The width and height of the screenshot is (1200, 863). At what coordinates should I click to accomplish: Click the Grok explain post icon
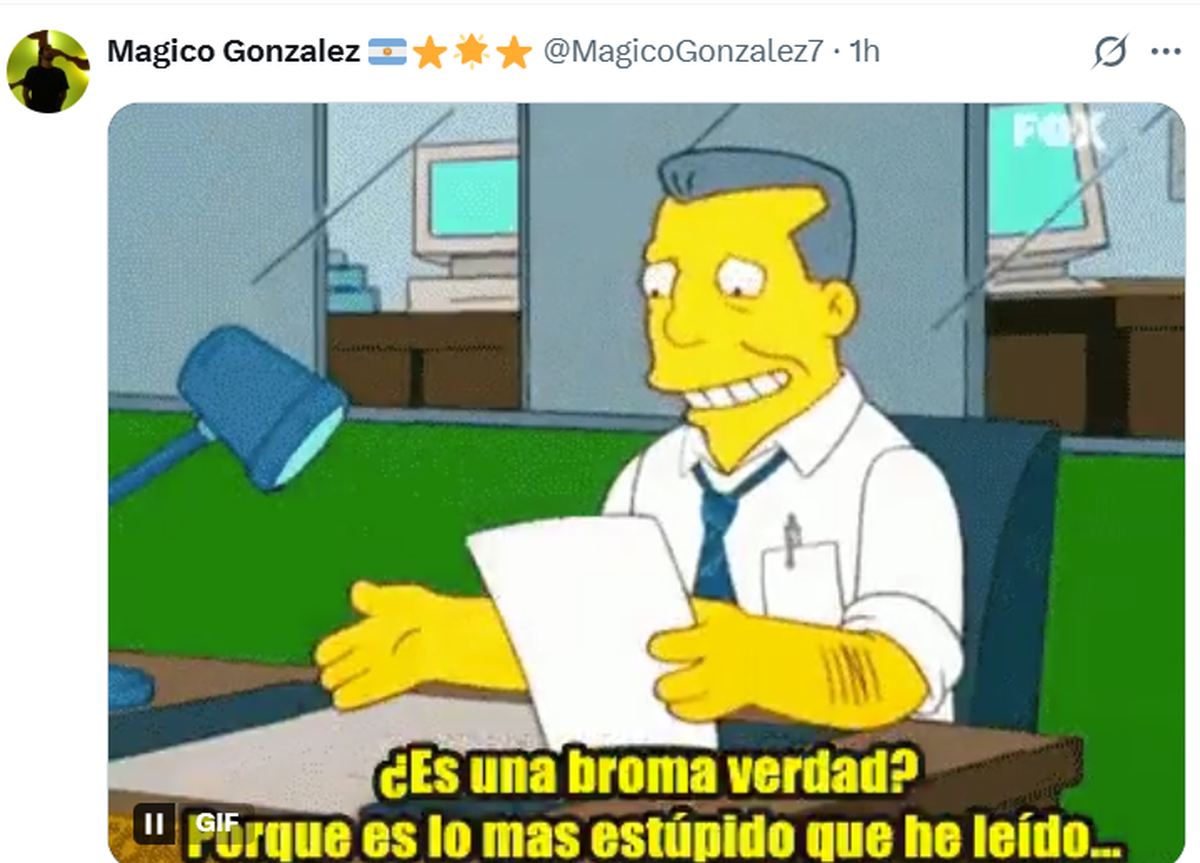point(1109,51)
